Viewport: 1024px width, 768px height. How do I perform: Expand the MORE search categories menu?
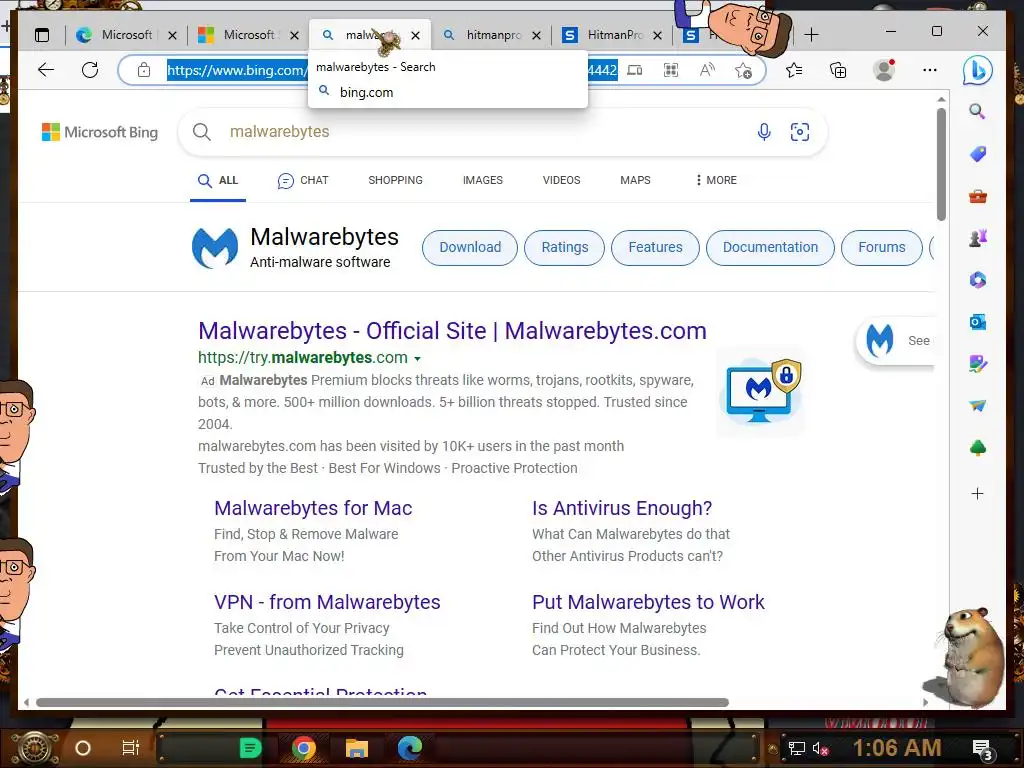tap(716, 180)
